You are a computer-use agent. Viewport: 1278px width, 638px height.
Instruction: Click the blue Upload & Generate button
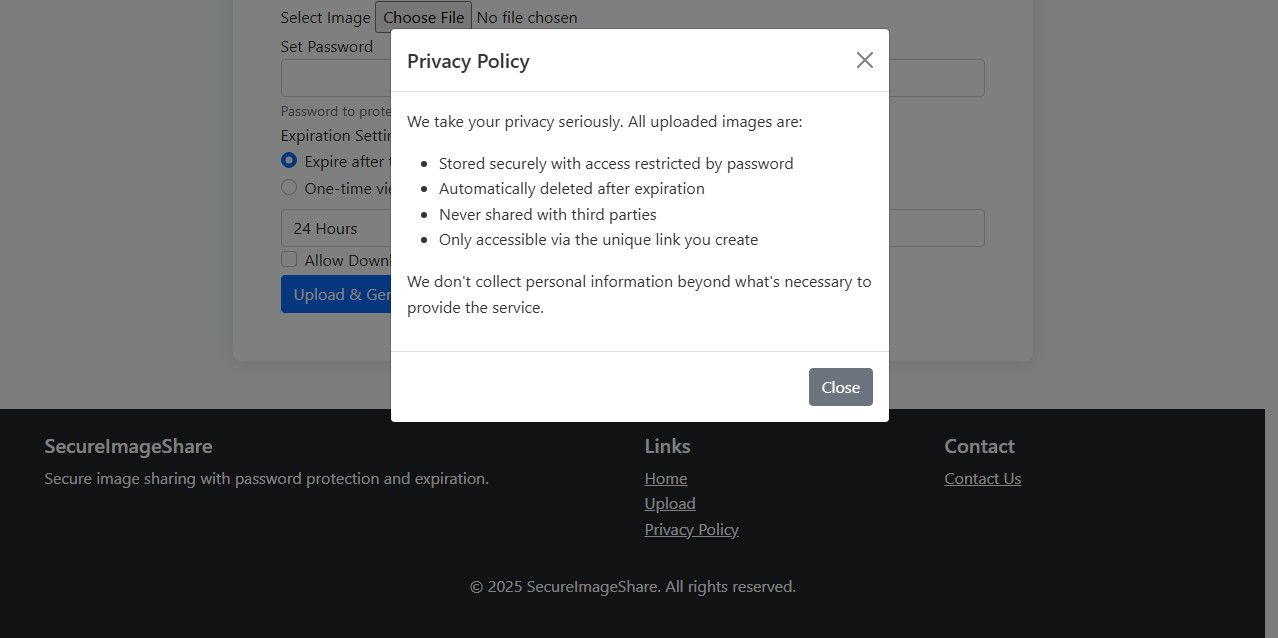click(335, 294)
